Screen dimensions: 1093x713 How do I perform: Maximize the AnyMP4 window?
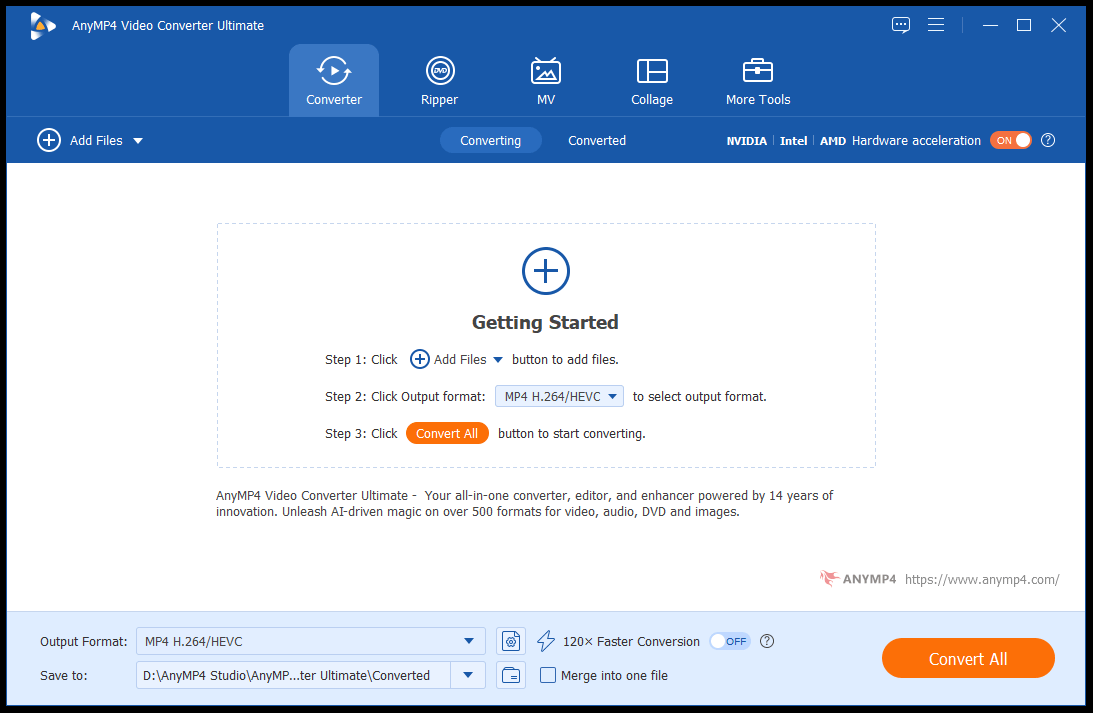pyautogui.click(x=1024, y=25)
